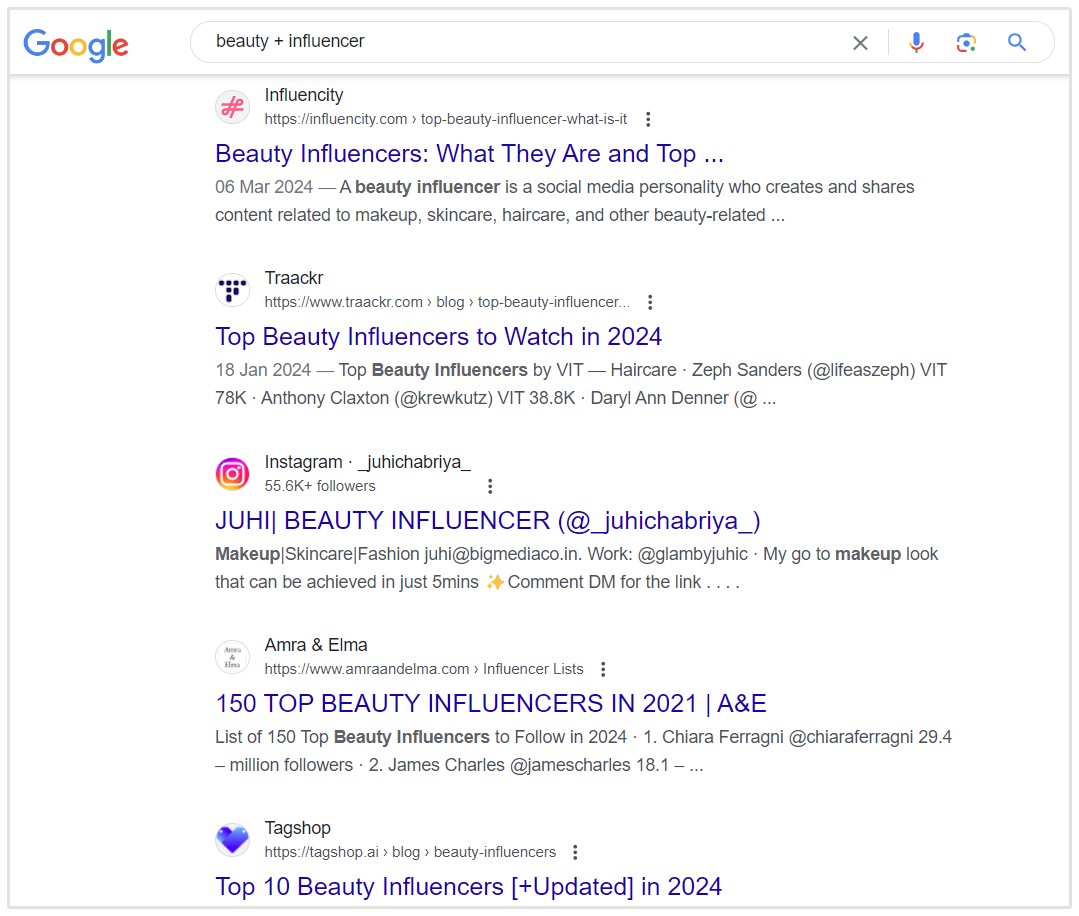Open "Top 10 Beauty Influencers [+Updated] in 2024"
The width and height of the screenshot is (1079, 916).
[468, 886]
